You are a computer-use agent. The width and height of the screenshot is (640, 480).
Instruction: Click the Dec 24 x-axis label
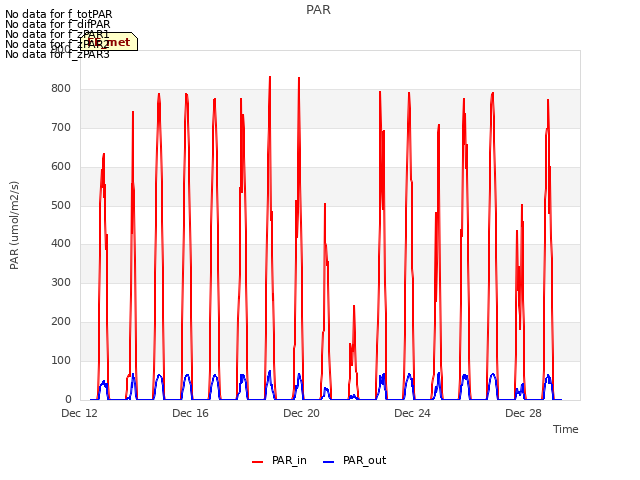tap(413, 413)
